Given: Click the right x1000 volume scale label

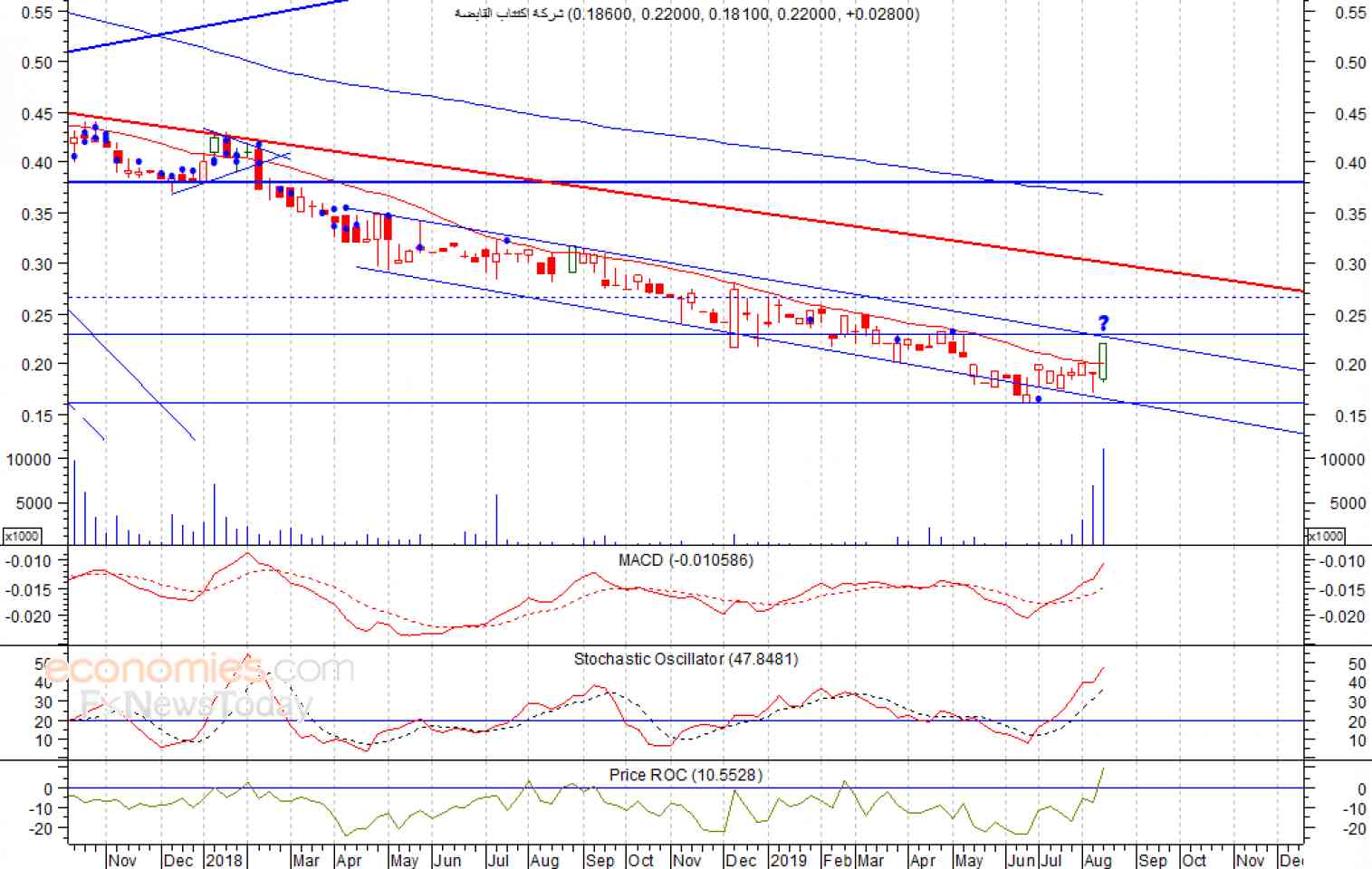Looking at the screenshot, I should (1326, 536).
